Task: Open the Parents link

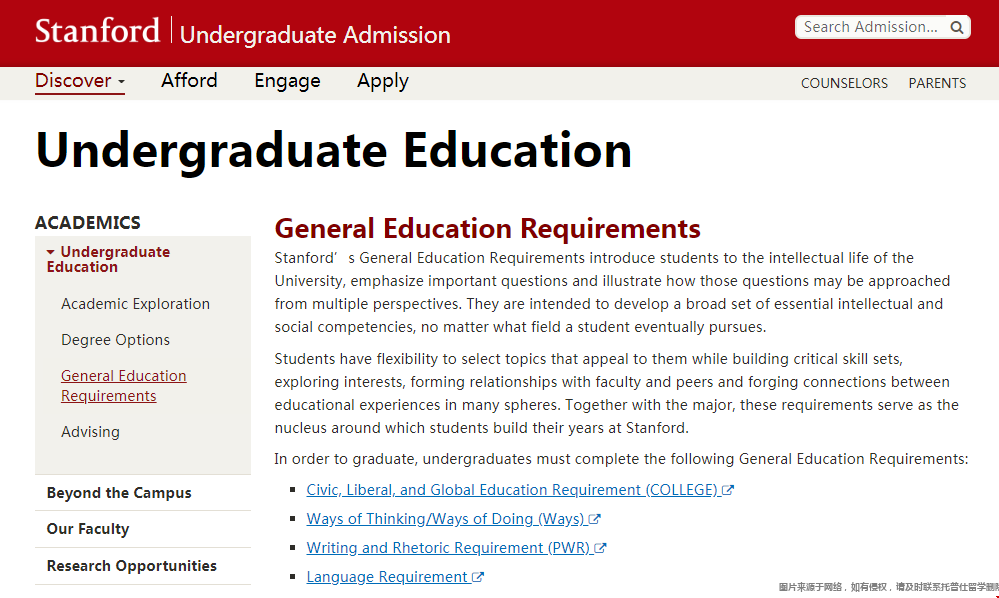Action: click(x=937, y=83)
